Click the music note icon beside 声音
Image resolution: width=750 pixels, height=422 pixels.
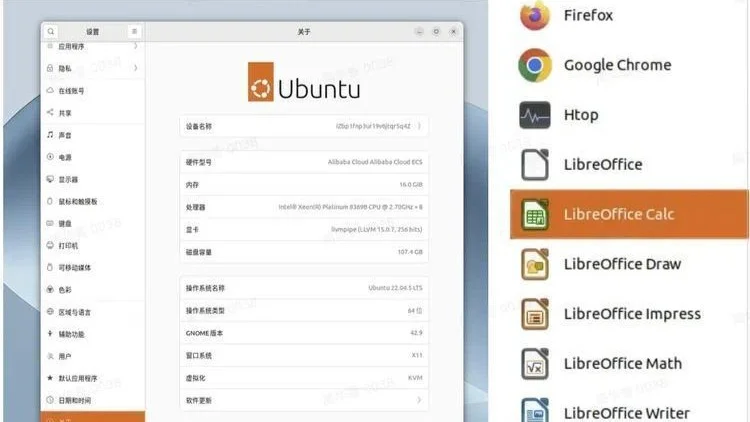(x=50, y=135)
